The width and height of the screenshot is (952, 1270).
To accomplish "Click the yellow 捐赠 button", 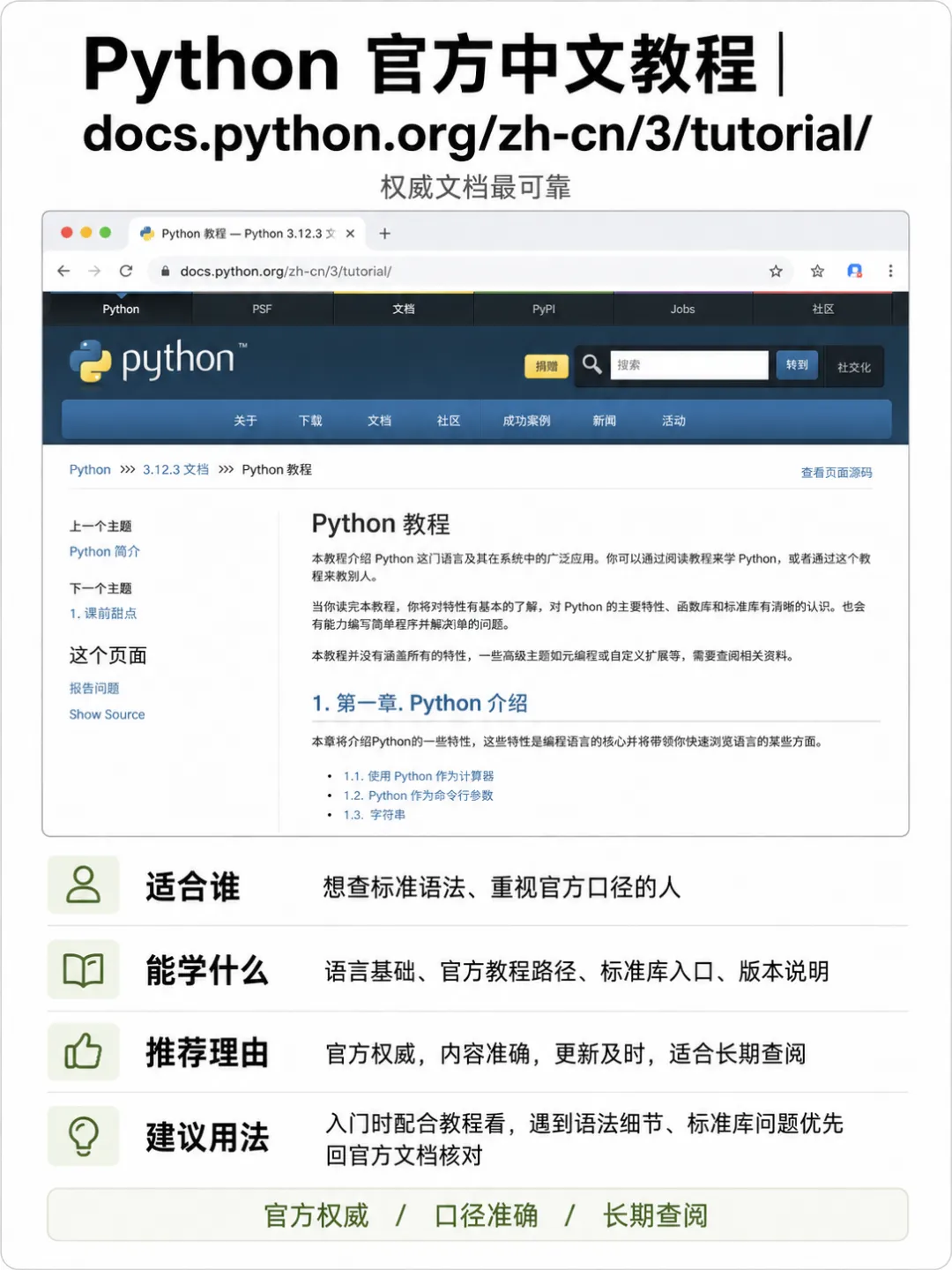I will click(547, 366).
